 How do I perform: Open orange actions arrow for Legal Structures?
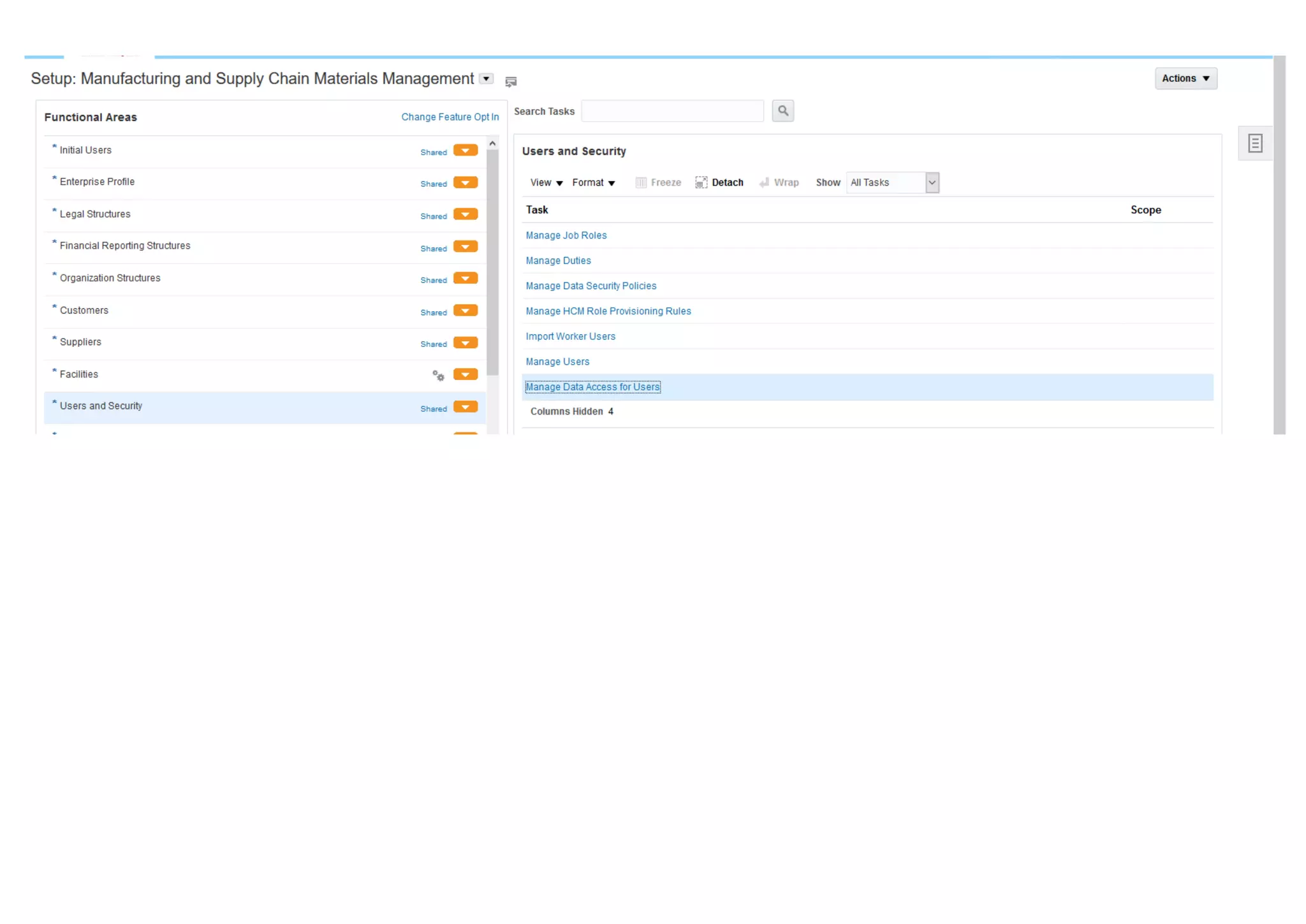[x=466, y=214]
